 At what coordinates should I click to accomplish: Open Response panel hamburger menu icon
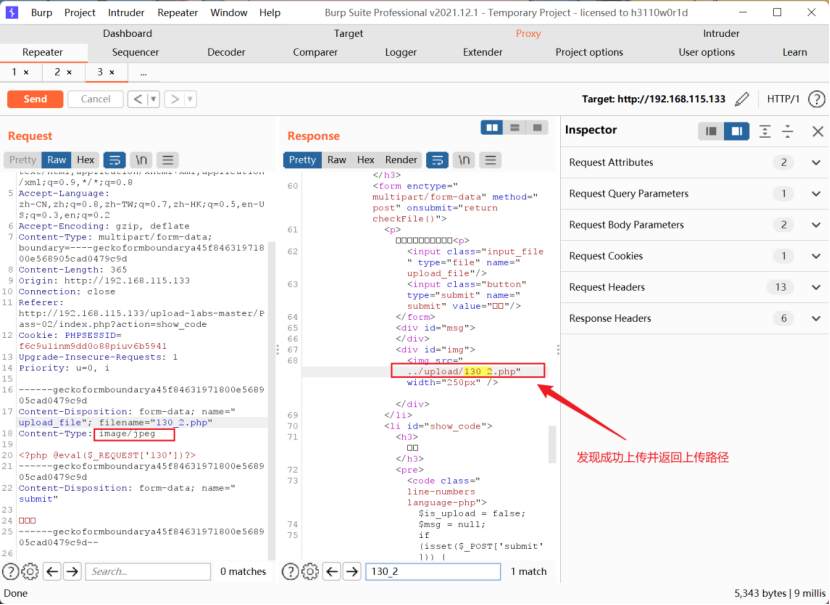coord(491,160)
